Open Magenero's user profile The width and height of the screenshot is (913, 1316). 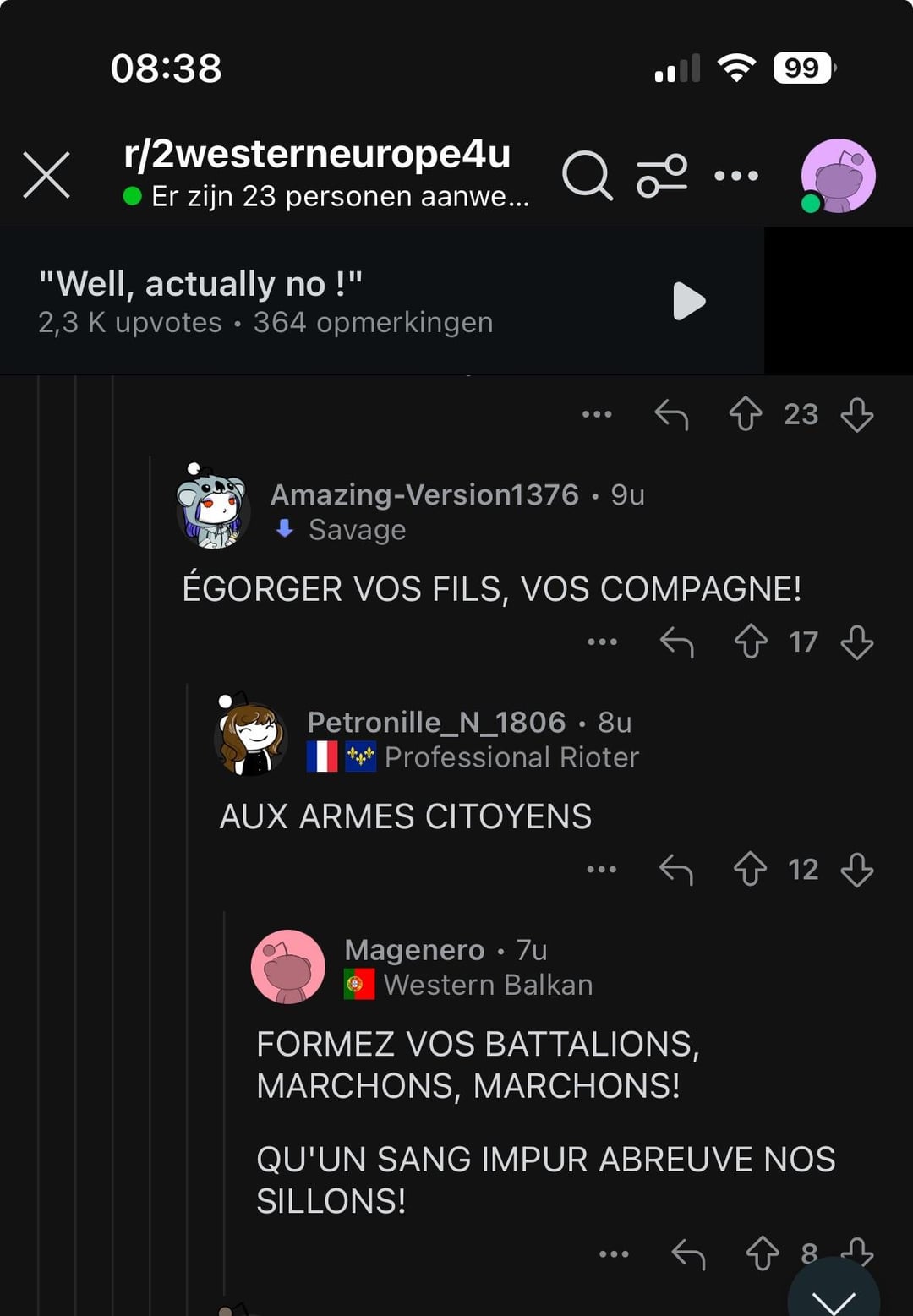click(x=414, y=950)
